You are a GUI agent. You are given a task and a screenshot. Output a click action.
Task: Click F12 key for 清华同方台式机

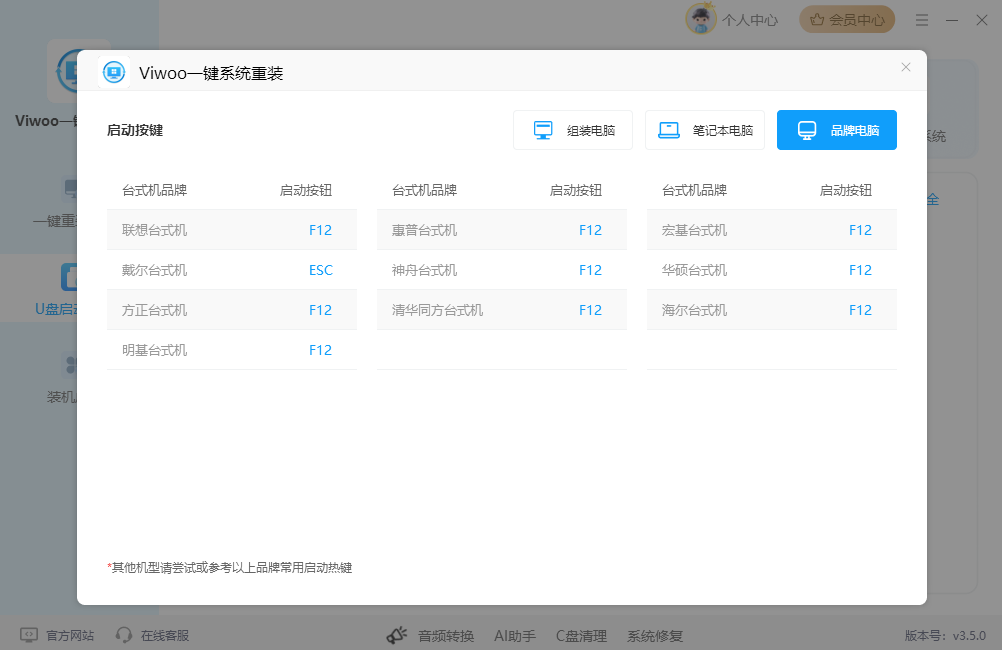click(590, 310)
